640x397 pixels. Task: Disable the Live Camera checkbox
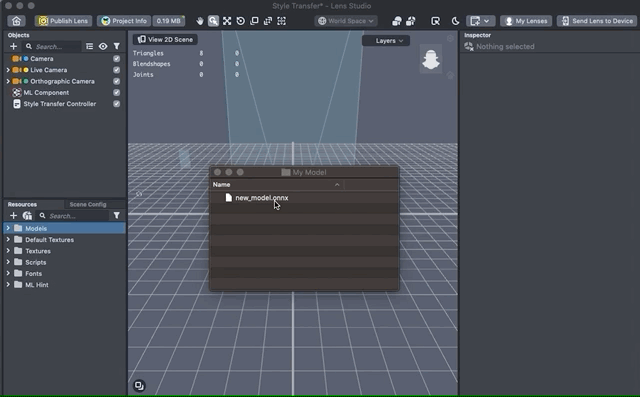click(117, 70)
